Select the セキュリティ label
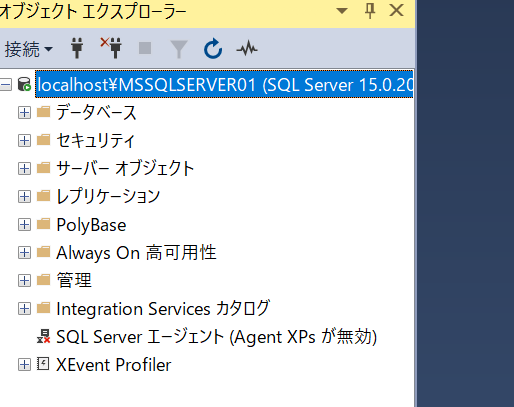 pos(95,140)
